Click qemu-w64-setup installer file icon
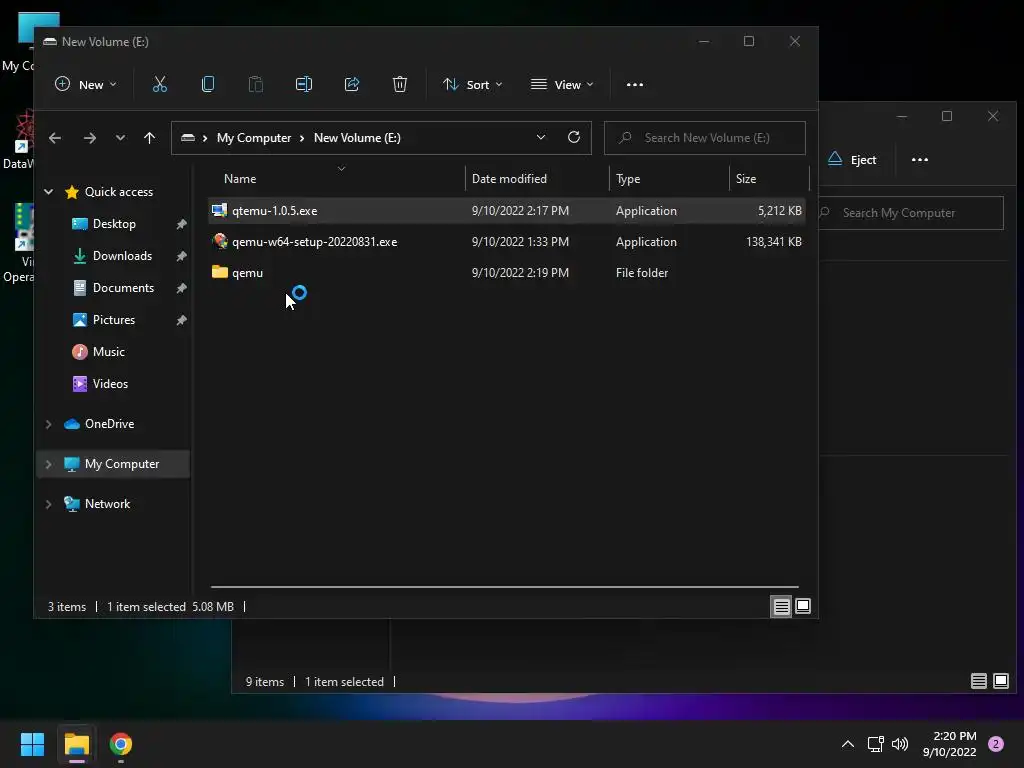 coord(220,242)
